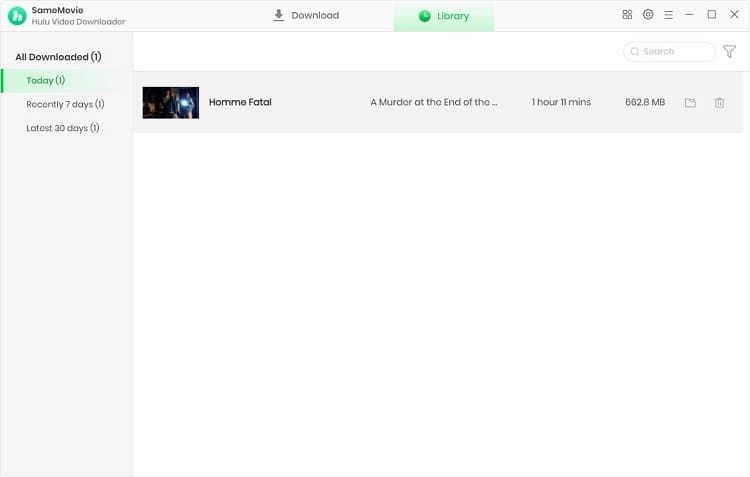
Task: Click the Homme Fatal title text
Action: pyautogui.click(x=240, y=102)
